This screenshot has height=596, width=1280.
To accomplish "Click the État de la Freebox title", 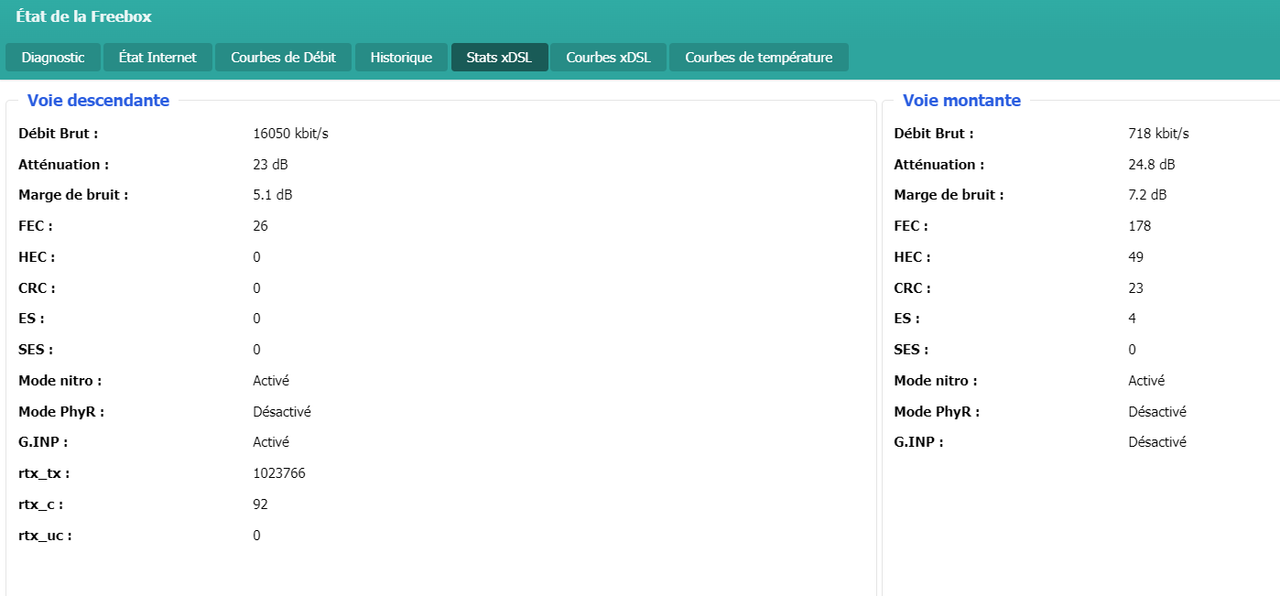I will point(84,17).
